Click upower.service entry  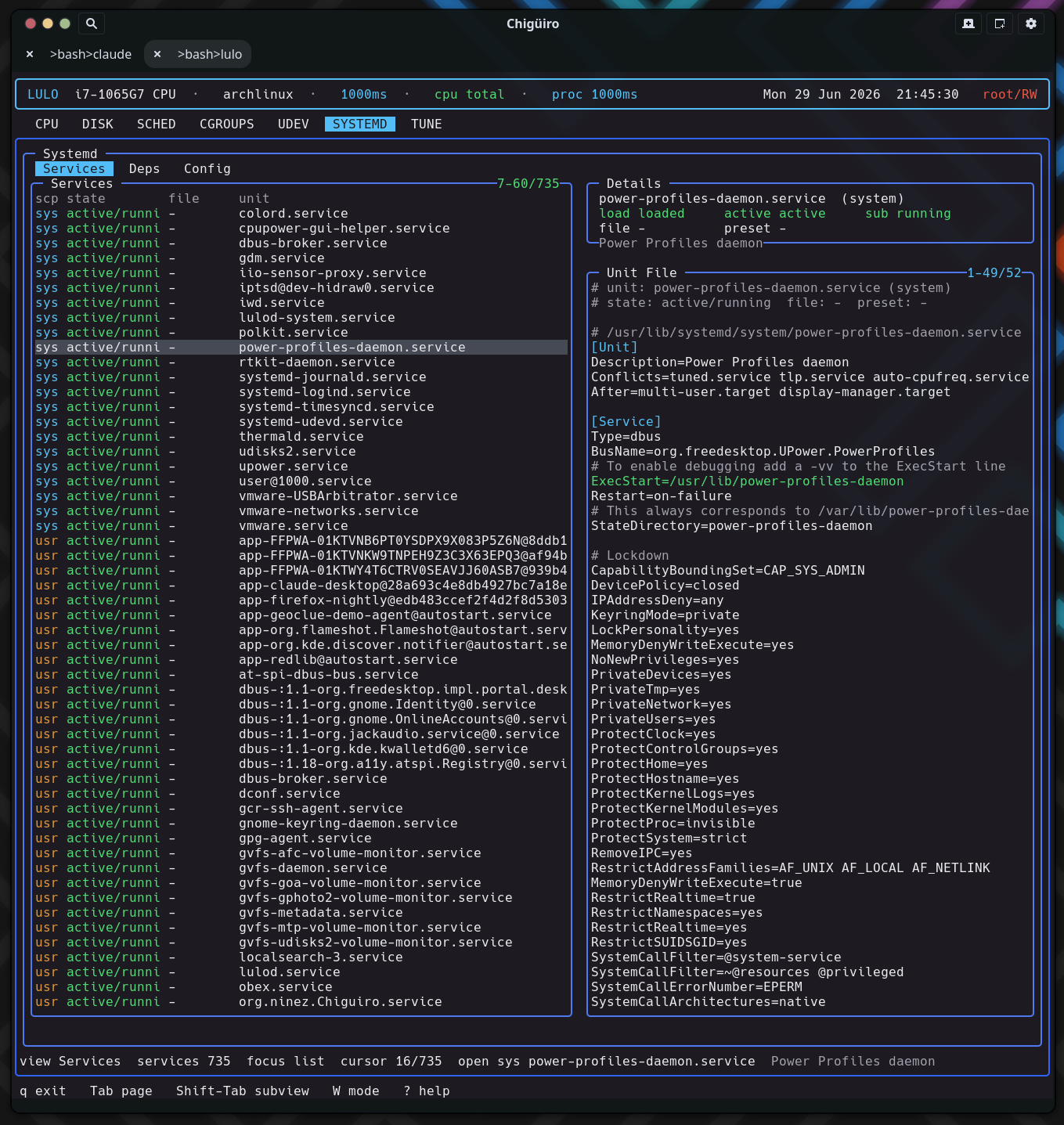pyautogui.click(x=301, y=466)
